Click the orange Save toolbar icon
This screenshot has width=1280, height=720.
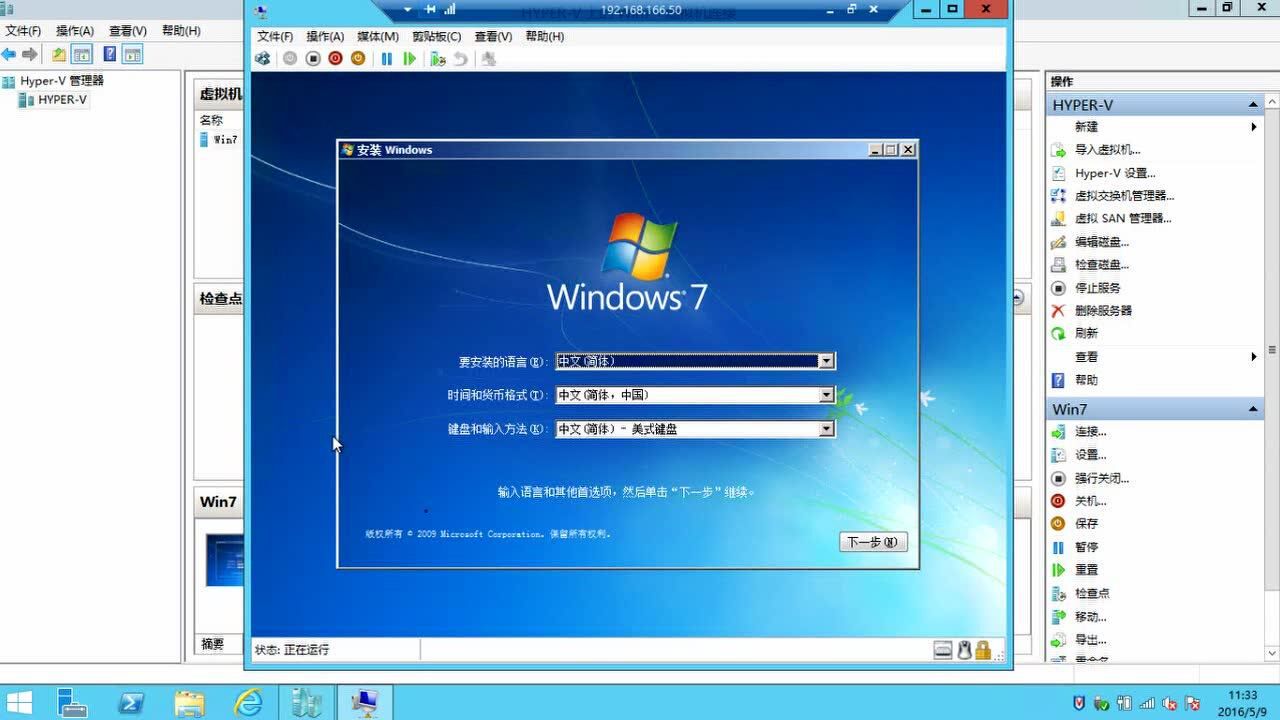[358, 59]
